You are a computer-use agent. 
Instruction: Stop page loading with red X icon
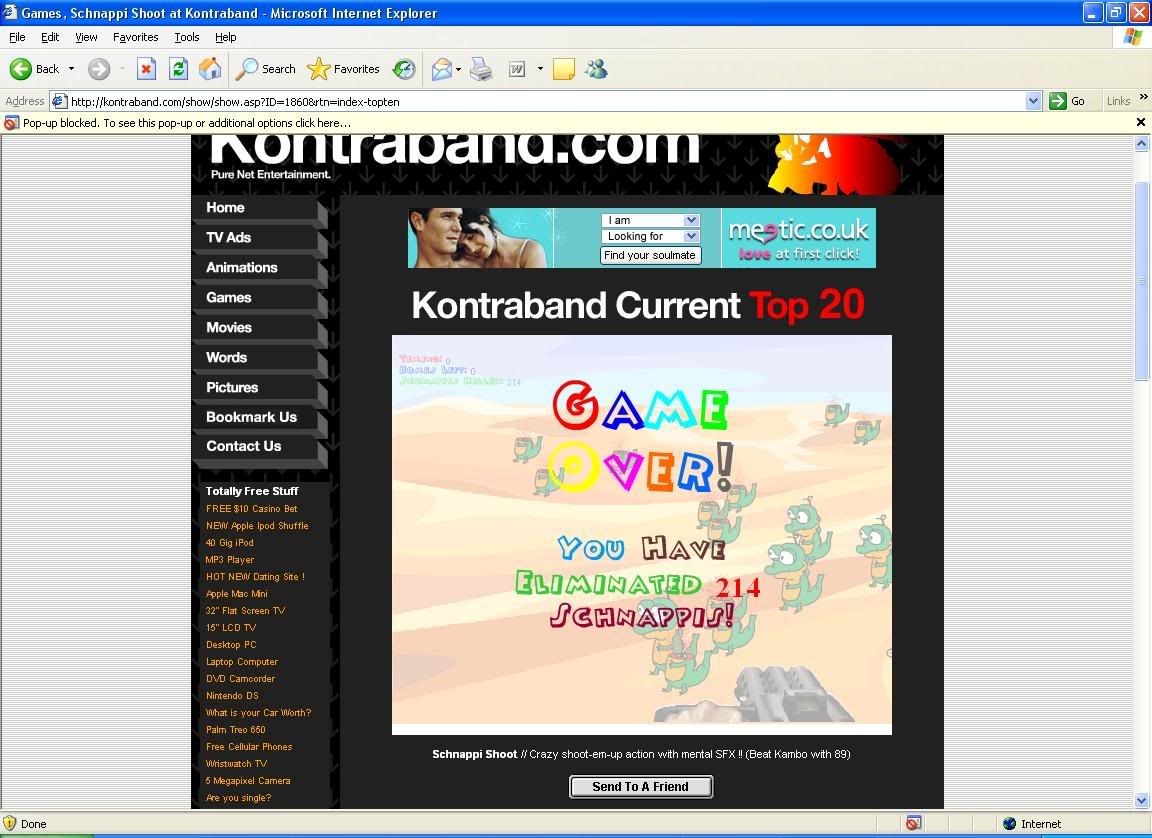click(146, 69)
